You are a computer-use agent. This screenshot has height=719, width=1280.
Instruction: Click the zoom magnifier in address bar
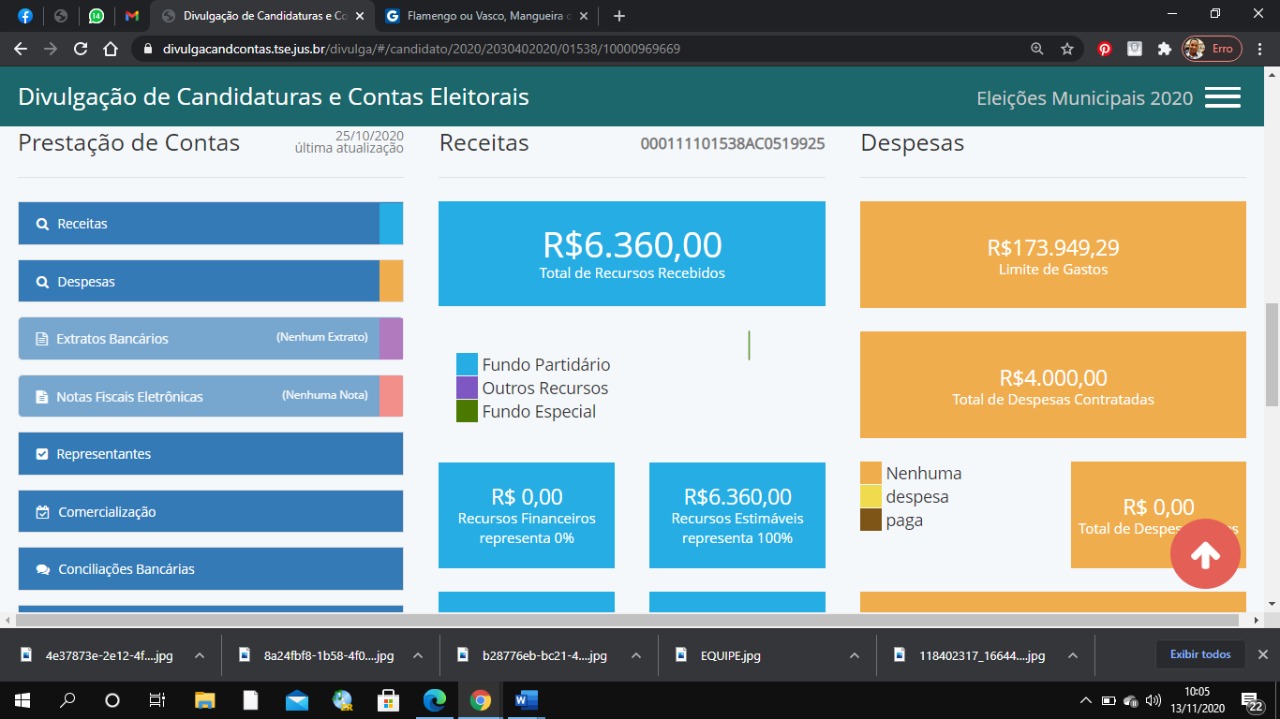[1037, 49]
